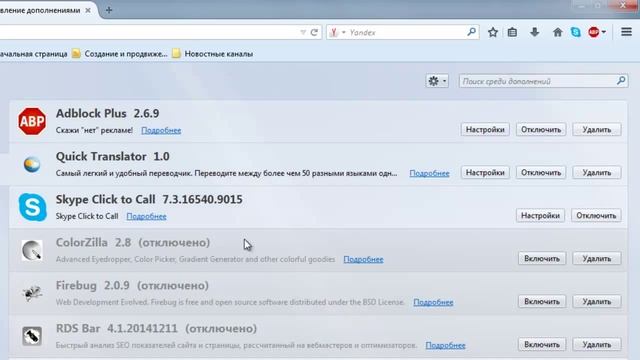The width and height of the screenshot is (640, 360).
Task: Click the Skype toolbar icon
Action: click(576, 32)
